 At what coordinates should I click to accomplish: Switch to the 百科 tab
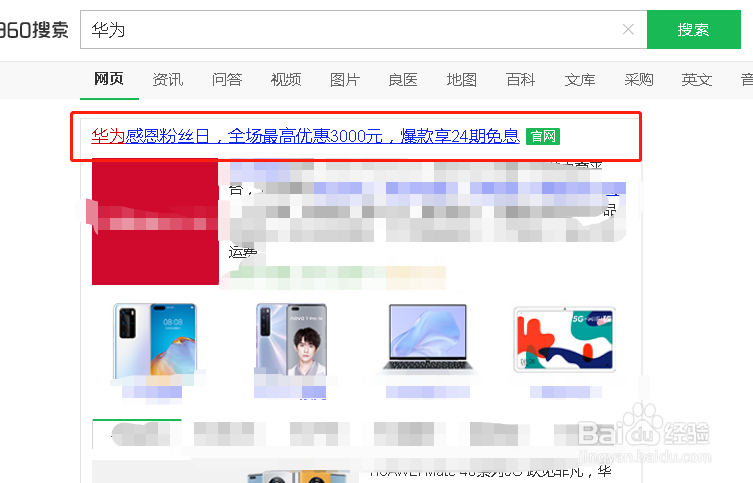521,79
